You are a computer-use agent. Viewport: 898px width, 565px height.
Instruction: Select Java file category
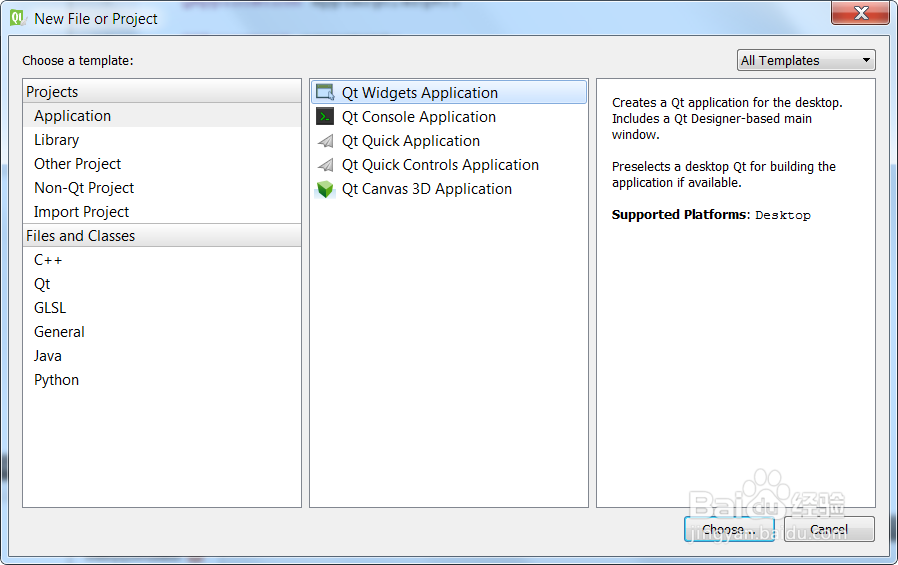coord(162,356)
